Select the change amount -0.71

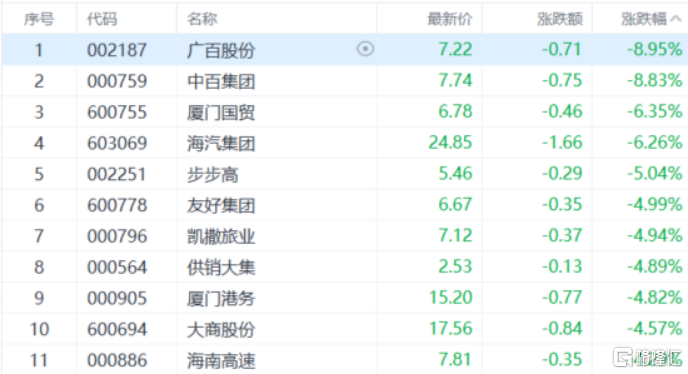tap(562, 49)
